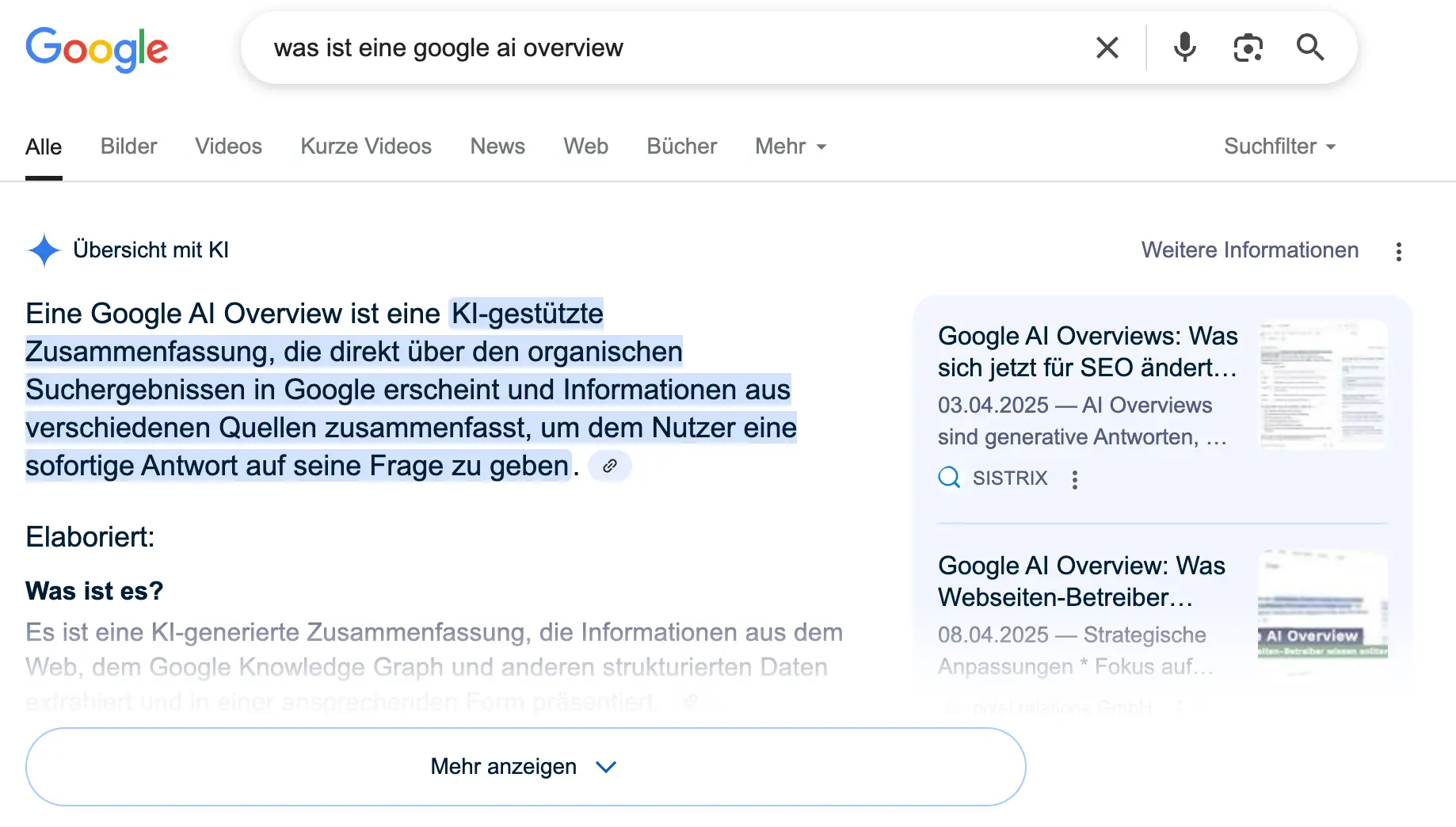Click the blue AI sparkle icon
Viewport: 1456px width, 827px height.
pyautogui.click(x=44, y=250)
